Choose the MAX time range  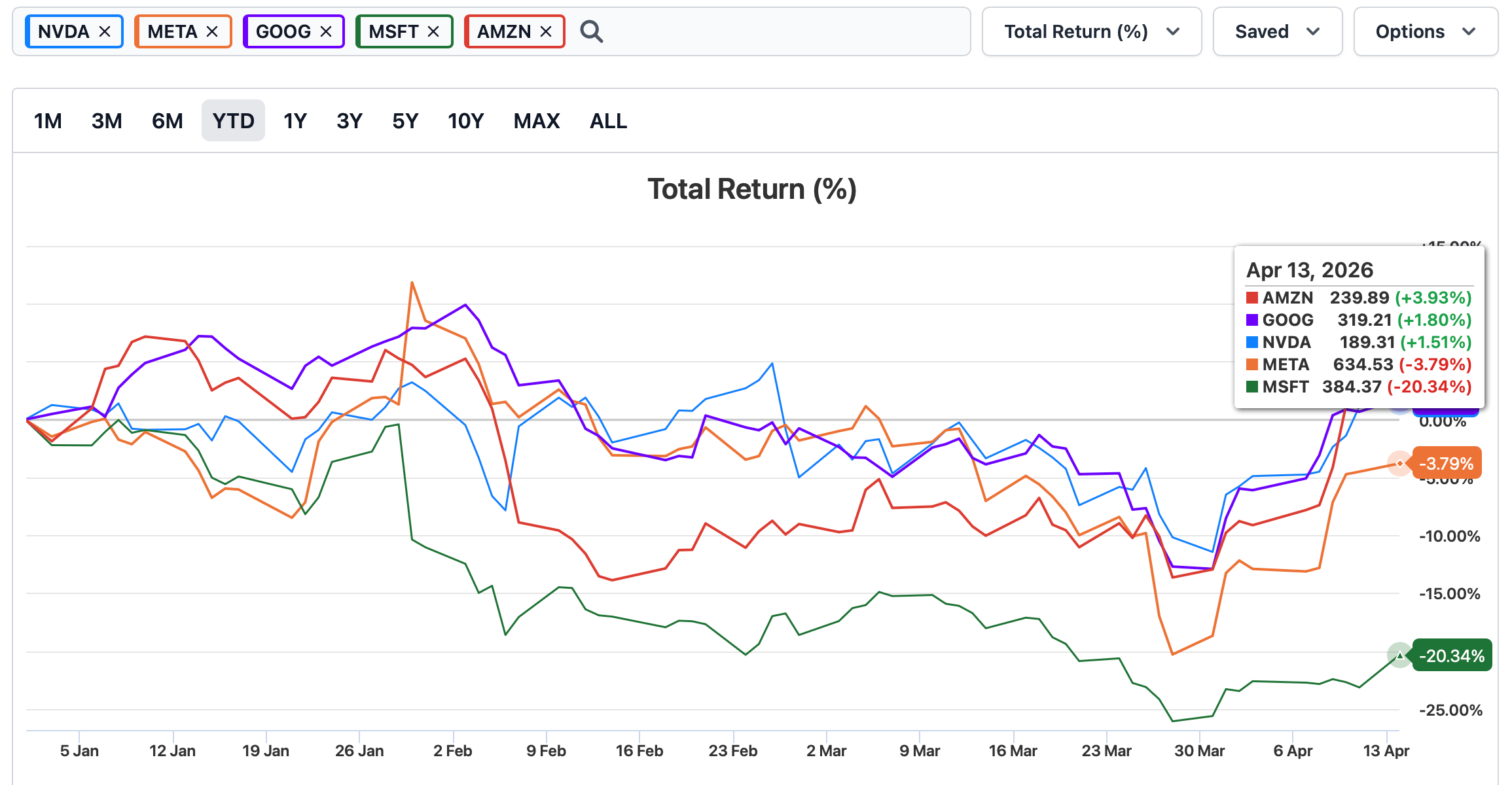(536, 121)
